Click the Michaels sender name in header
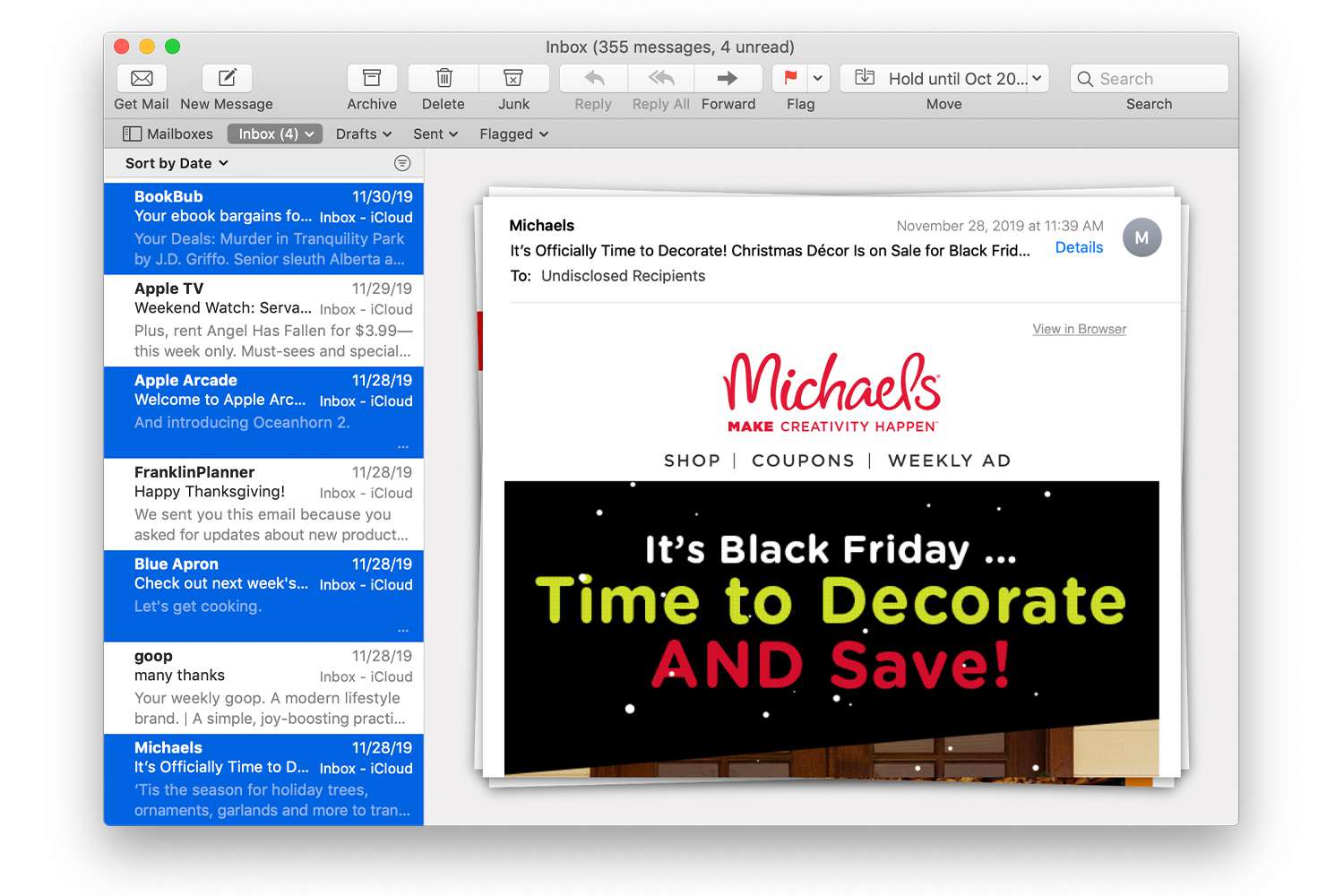 [541, 225]
